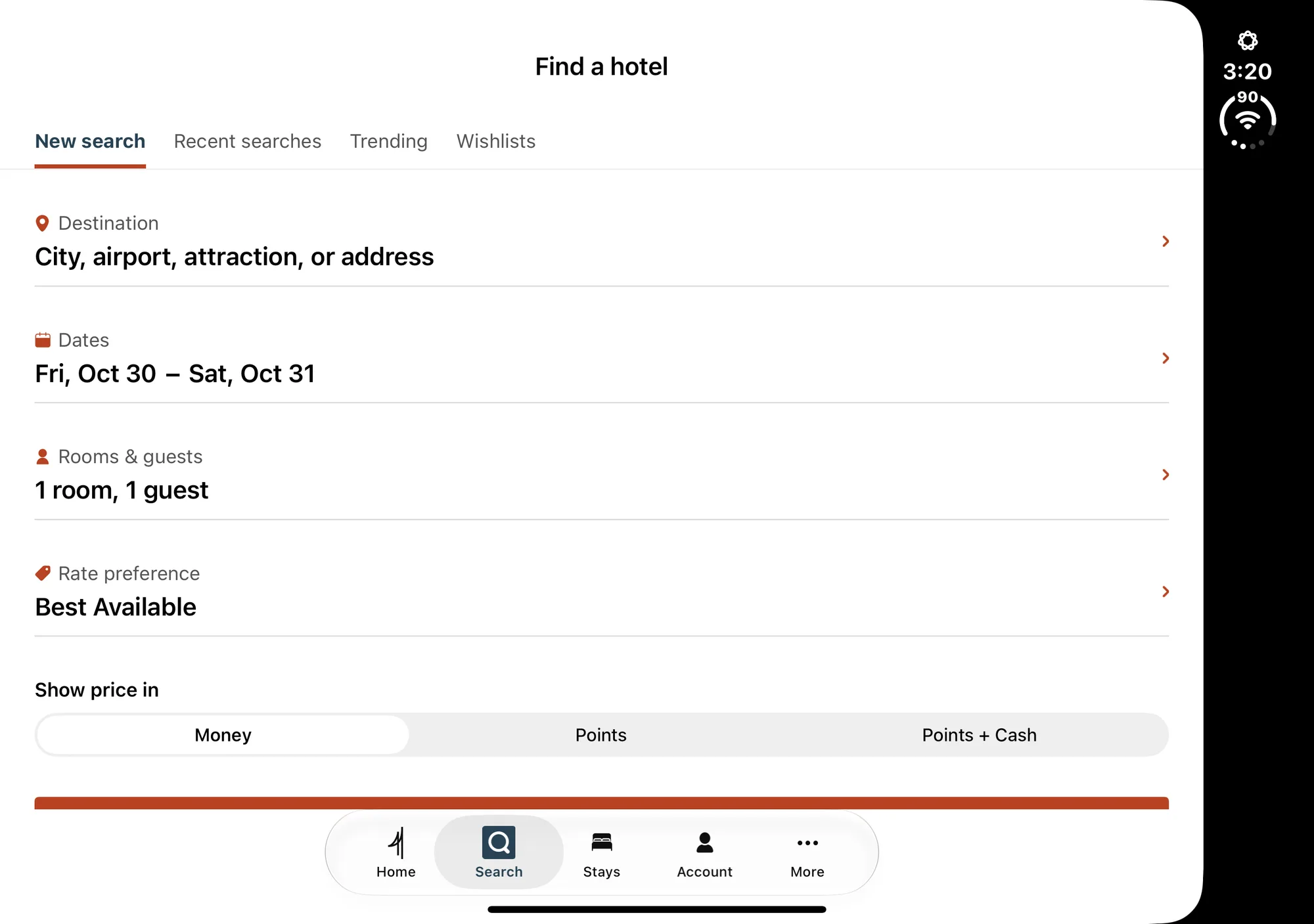
Task: Show prices in Points
Action: [x=601, y=735]
